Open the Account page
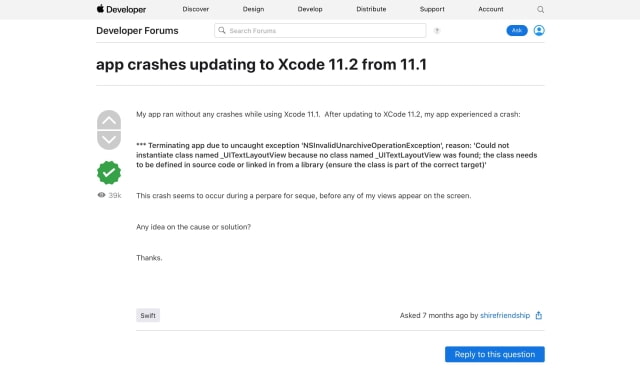The height and width of the screenshot is (376, 640). (x=491, y=9)
